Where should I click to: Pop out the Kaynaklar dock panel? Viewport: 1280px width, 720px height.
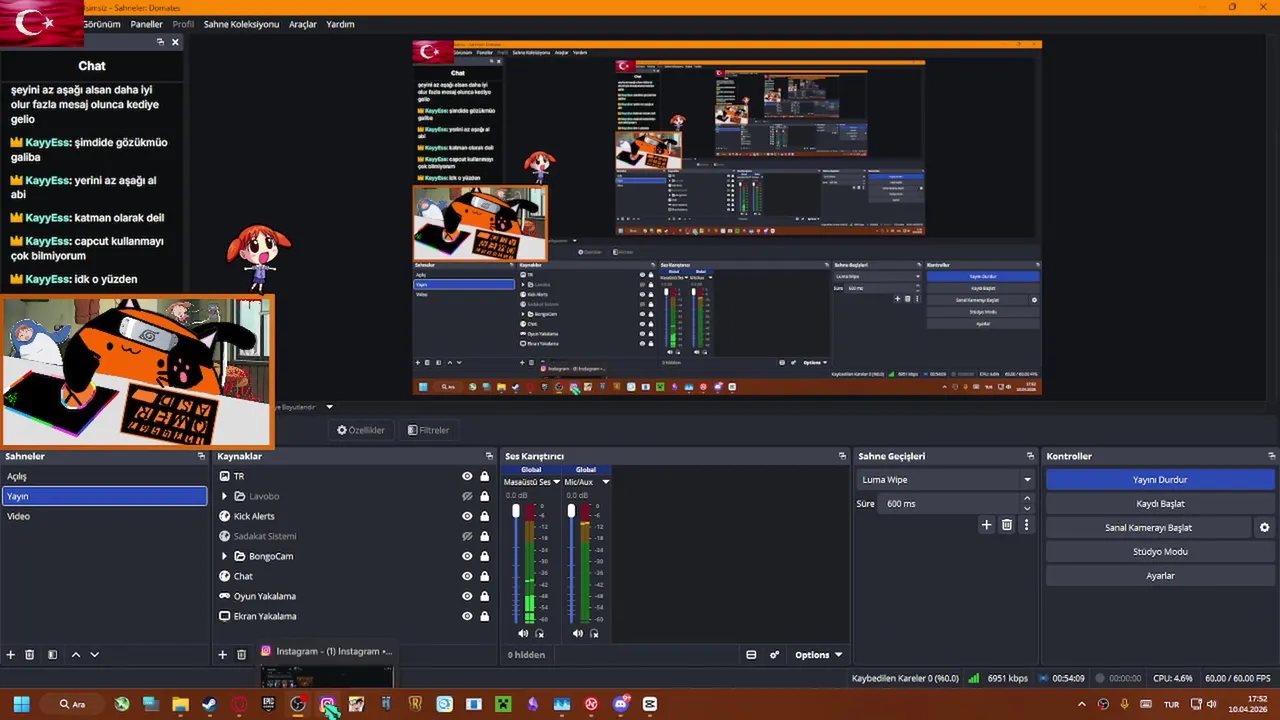tap(489, 456)
